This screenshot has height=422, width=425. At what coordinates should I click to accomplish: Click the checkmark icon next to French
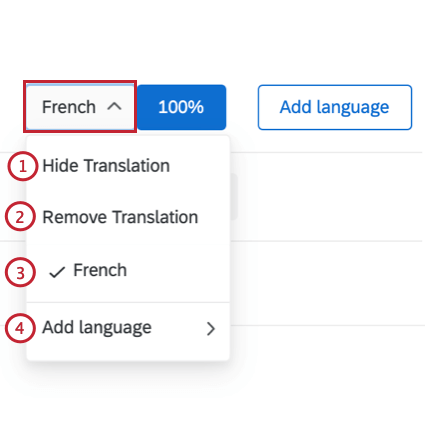tap(57, 272)
